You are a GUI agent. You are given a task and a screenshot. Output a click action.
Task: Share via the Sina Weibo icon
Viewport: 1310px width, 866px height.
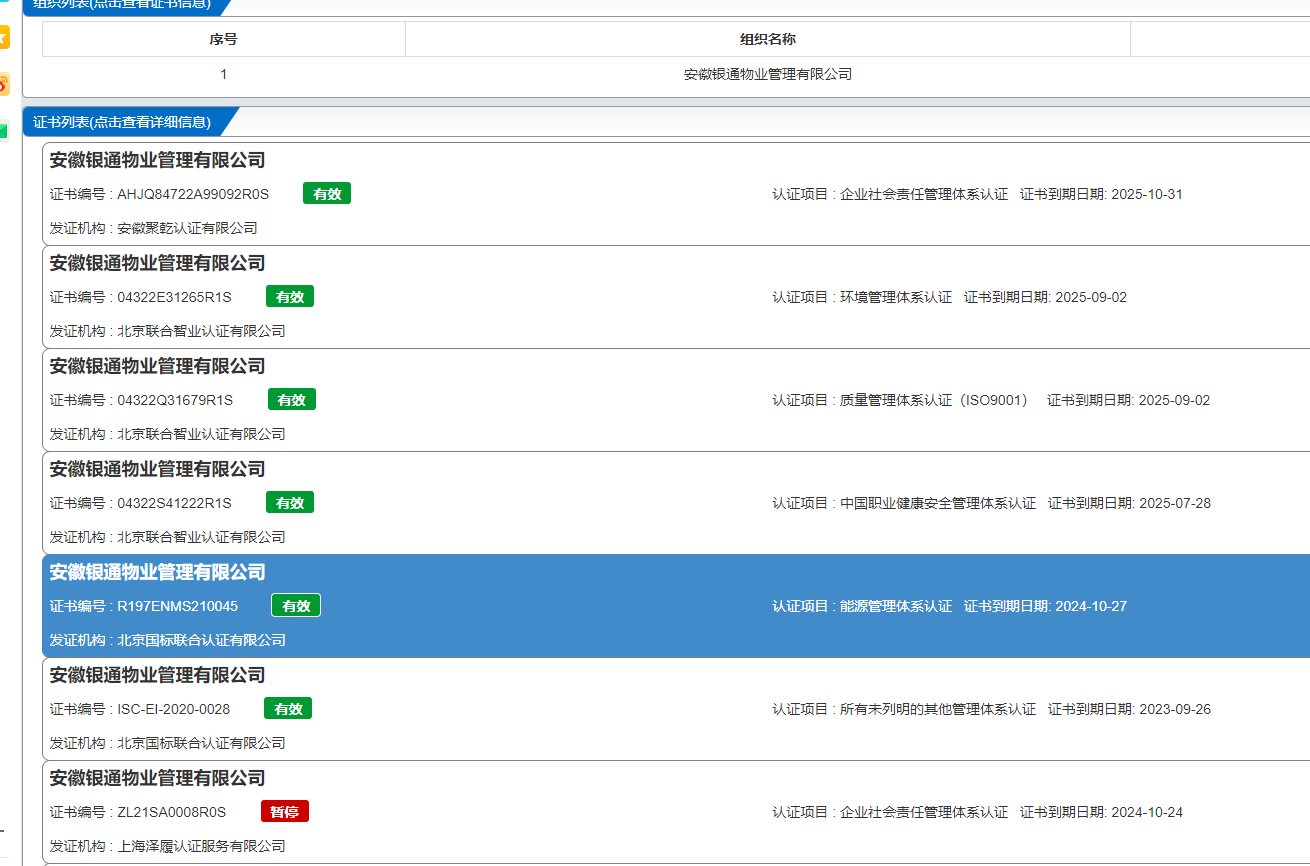3,84
